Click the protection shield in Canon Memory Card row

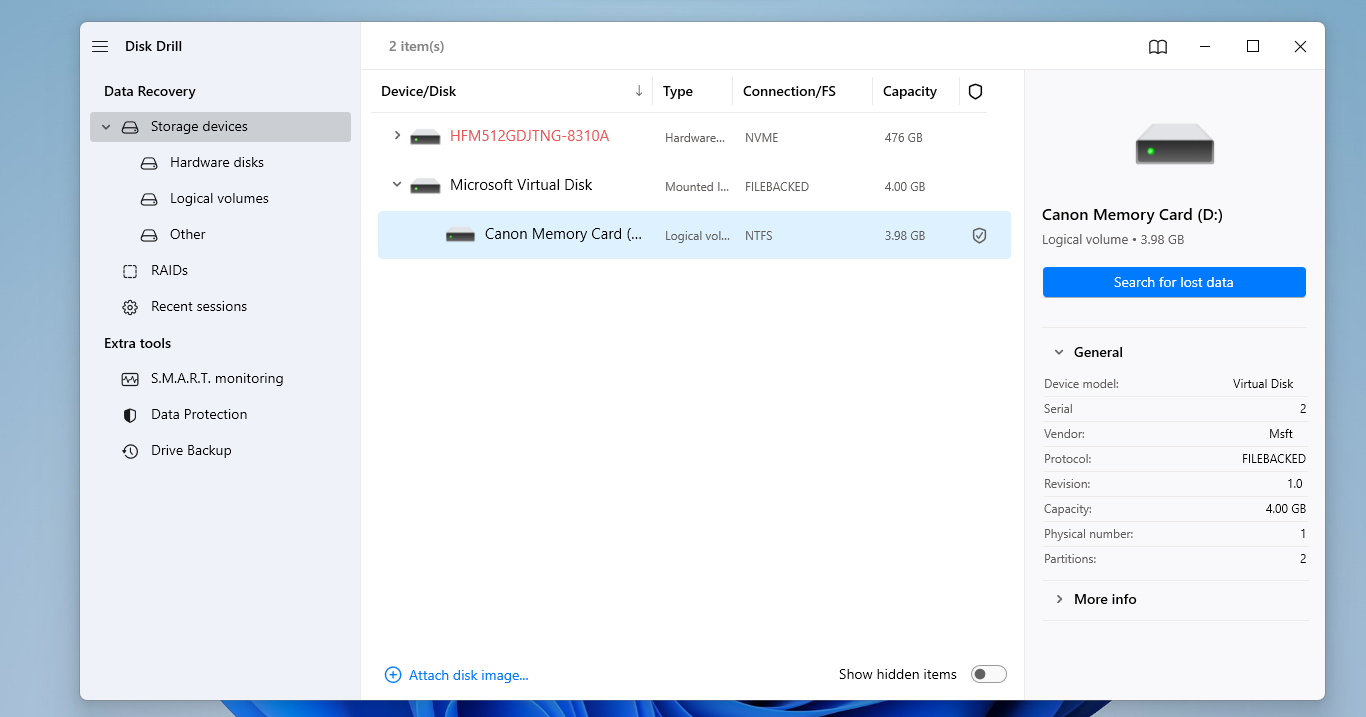(x=980, y=236)
